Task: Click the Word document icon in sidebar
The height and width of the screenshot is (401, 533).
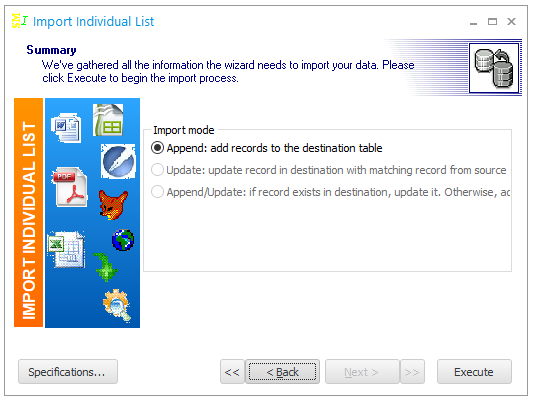Action: click(x=67, y=128)
